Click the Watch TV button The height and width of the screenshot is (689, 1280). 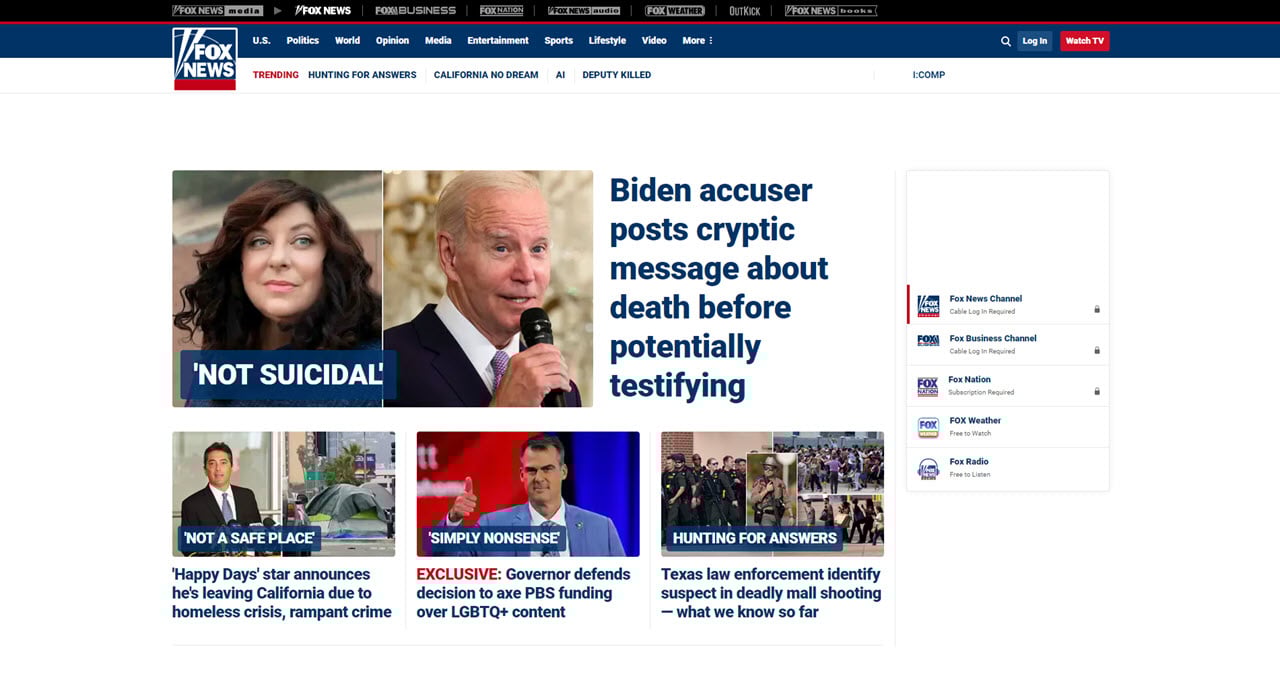click(1084, 41)
